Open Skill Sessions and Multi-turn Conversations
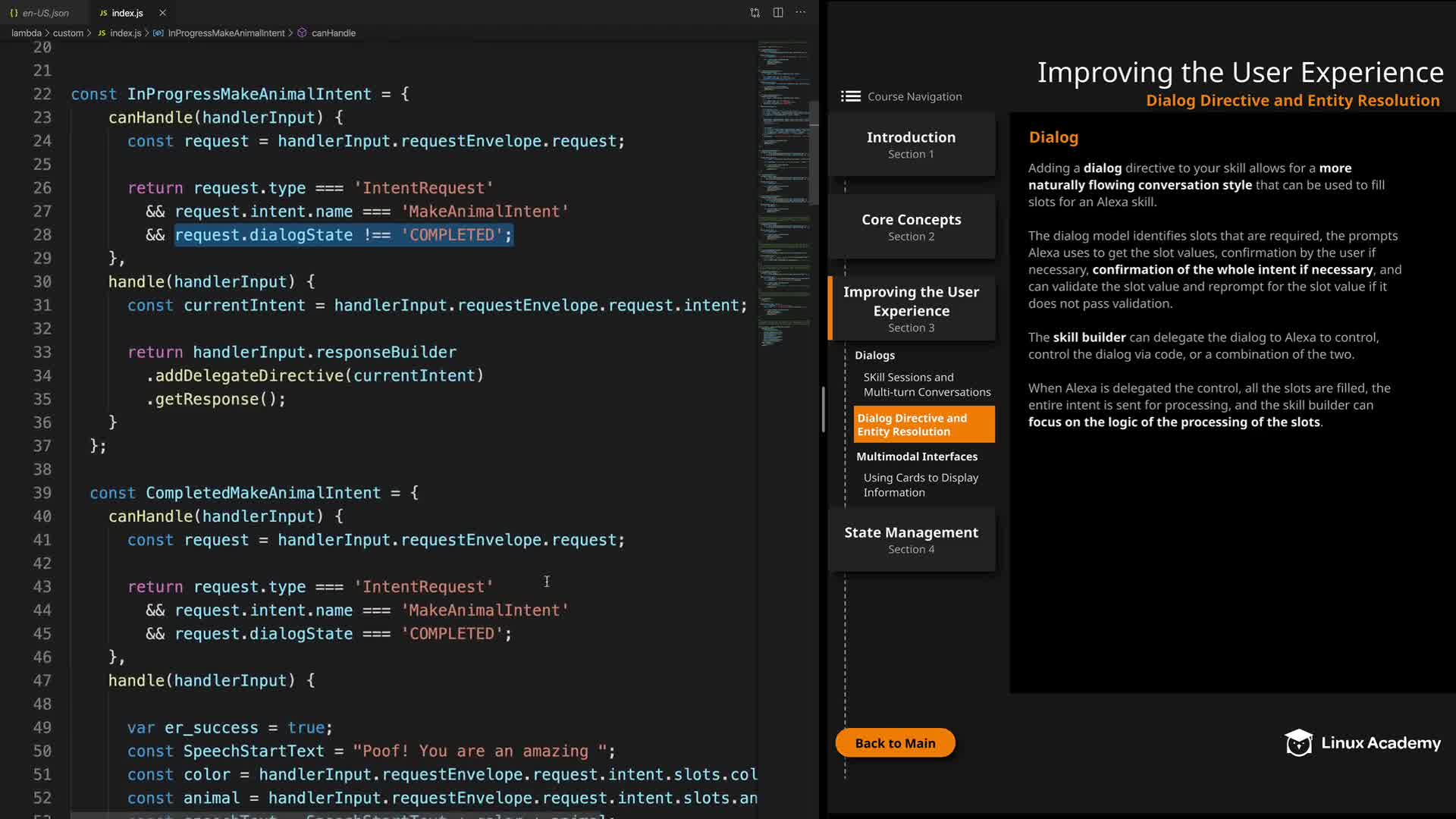Viewport: 1456px width, 819px height. [x=926, y=384]
